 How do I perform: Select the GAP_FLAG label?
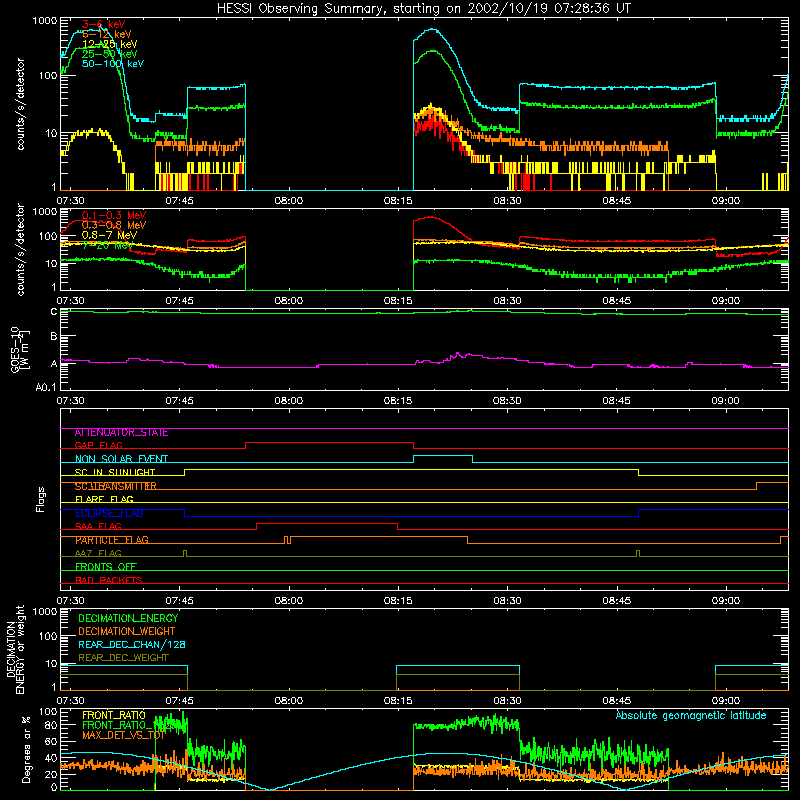coord(98,445)
